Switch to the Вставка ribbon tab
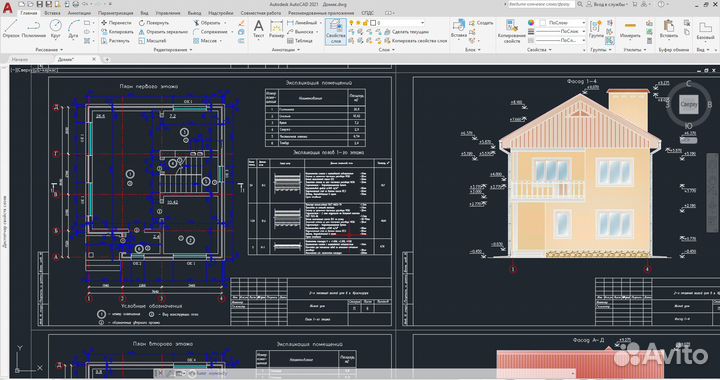This screenshot has height=380, width=720. tap(52, 13)
